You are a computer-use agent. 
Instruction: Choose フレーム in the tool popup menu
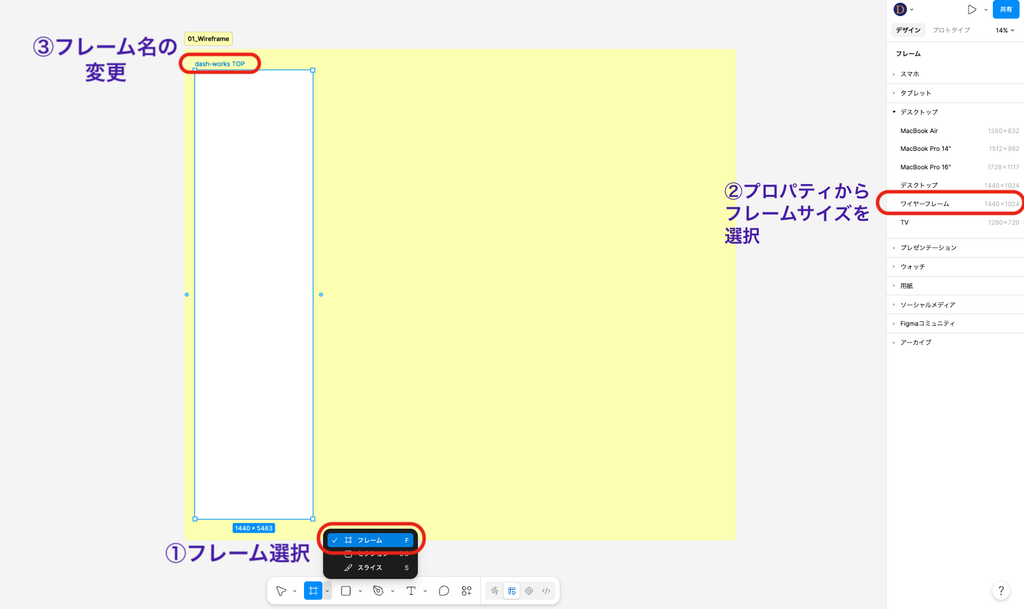(x=370, y=540)
